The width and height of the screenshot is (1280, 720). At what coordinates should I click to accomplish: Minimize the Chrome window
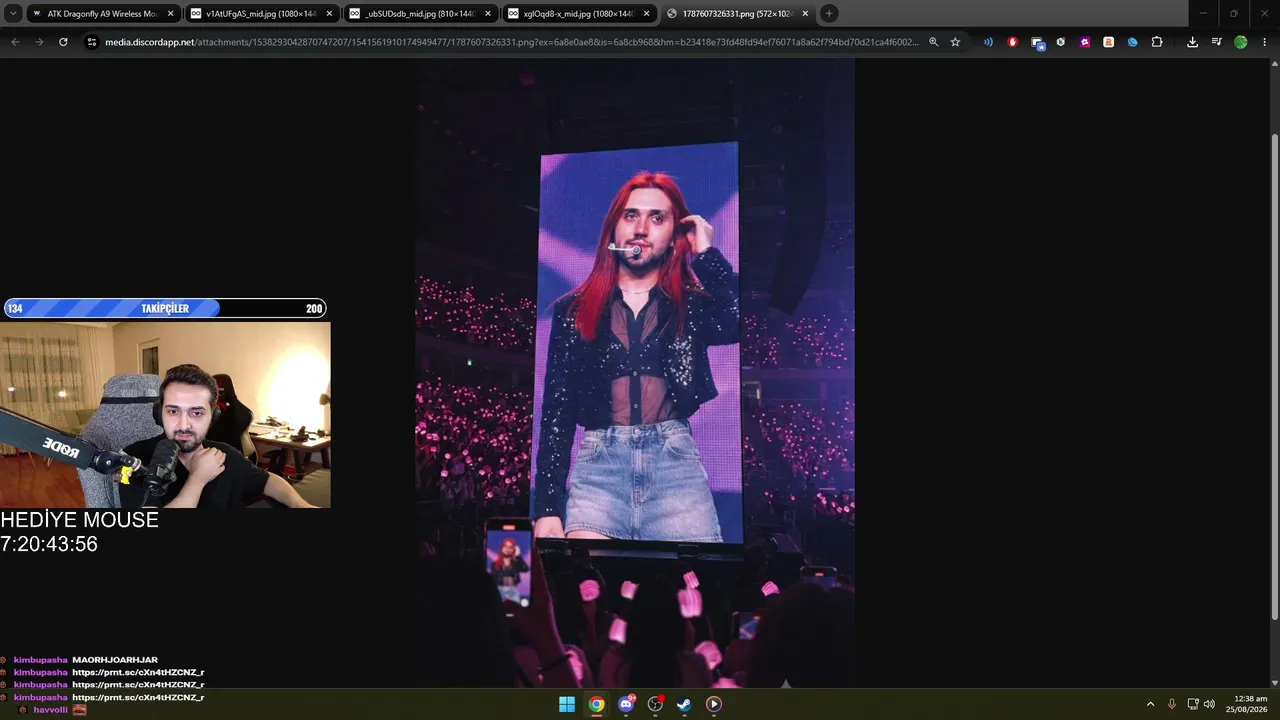(1203, 14)
